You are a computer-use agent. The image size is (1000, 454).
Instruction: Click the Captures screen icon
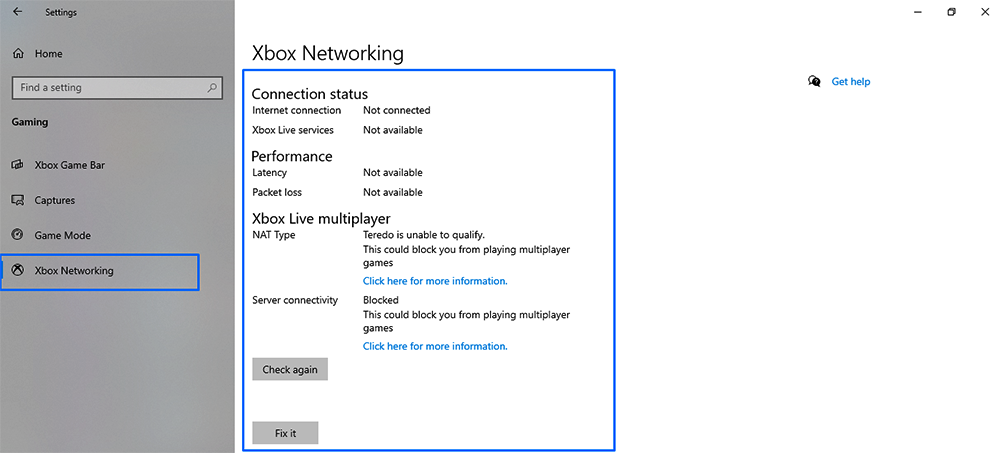(18, 200)
